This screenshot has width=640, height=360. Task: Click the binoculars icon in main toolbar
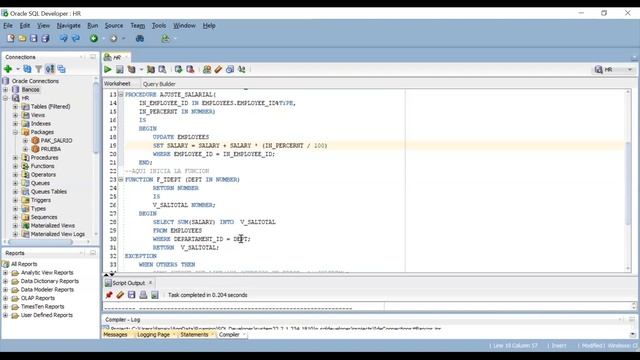[140, 38]
